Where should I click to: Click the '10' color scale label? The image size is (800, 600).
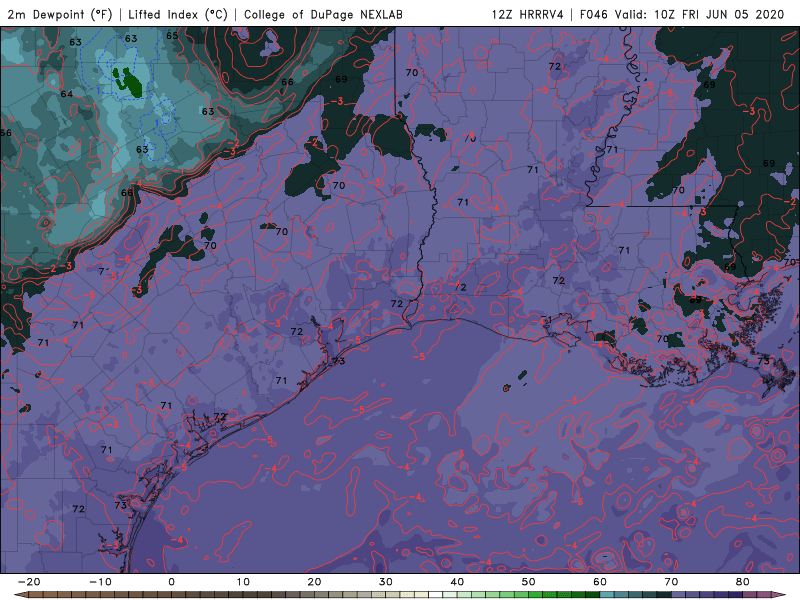[x=243, y=582]
